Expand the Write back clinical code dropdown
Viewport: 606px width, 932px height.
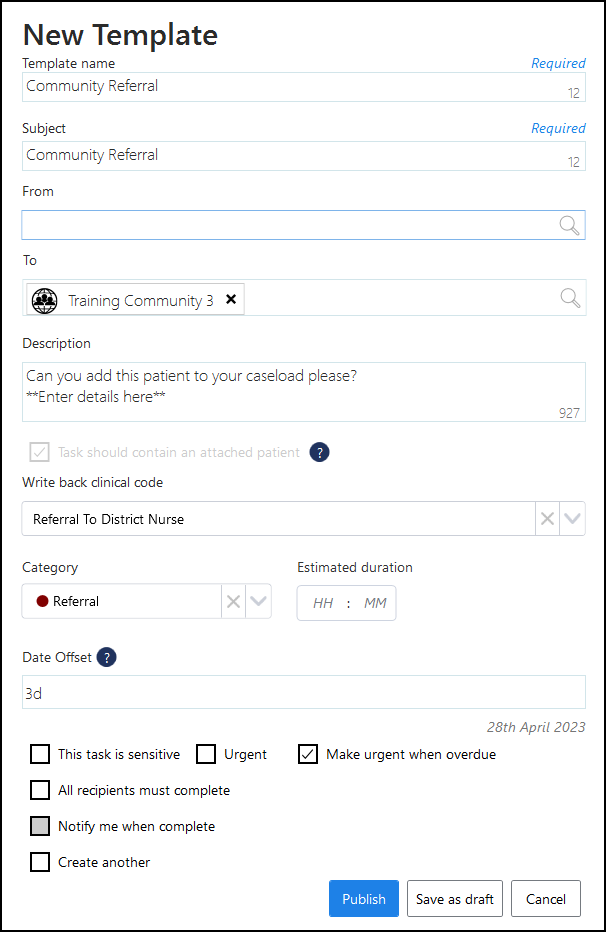(x=572, y=519)
